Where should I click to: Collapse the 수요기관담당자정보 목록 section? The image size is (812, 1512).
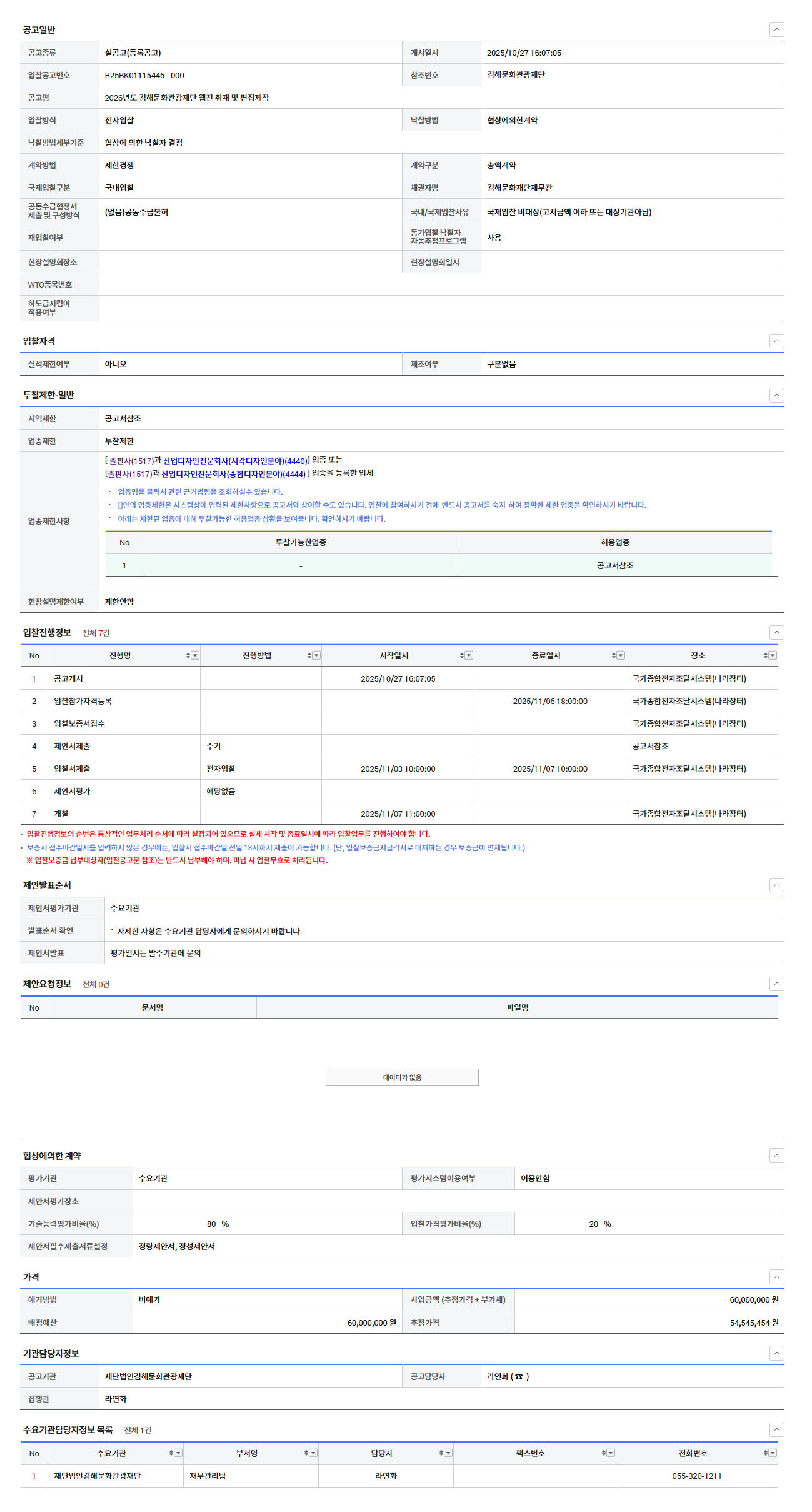click(x=776, y=1429)
